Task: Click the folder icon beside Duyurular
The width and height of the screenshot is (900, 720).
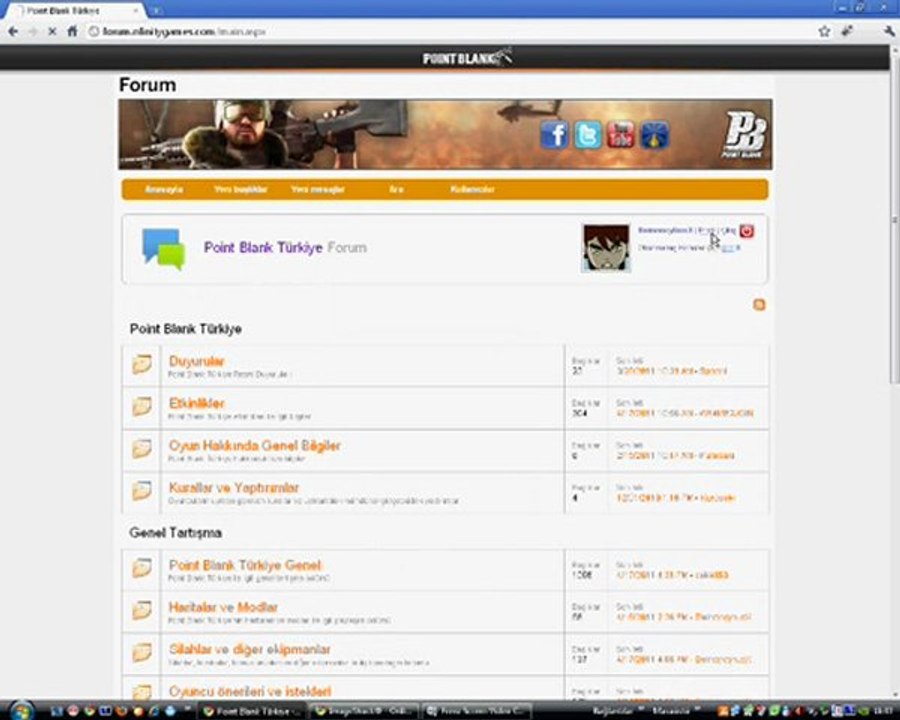Action: (x=142, y=364)
